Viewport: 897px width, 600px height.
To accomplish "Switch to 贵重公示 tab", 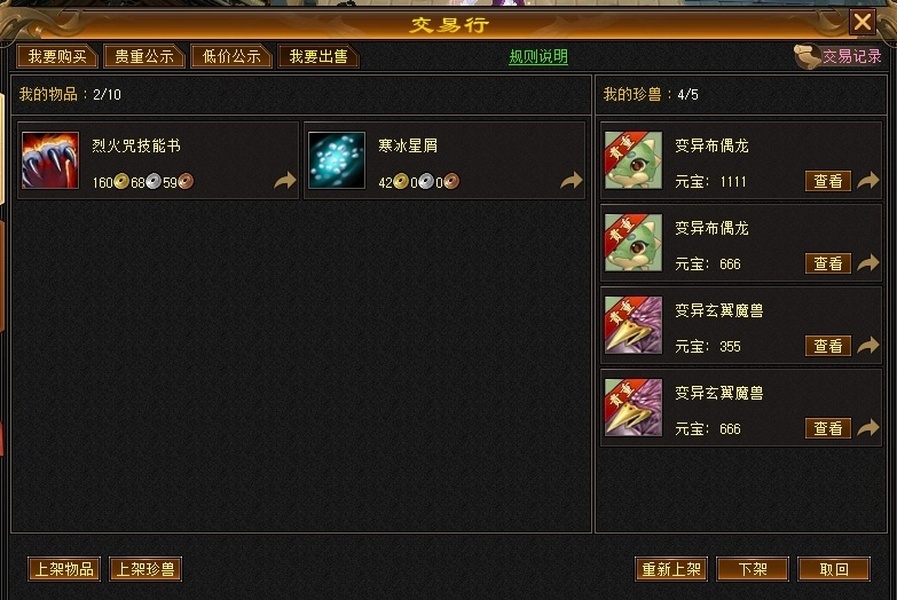I will click(x=144, y=56).
